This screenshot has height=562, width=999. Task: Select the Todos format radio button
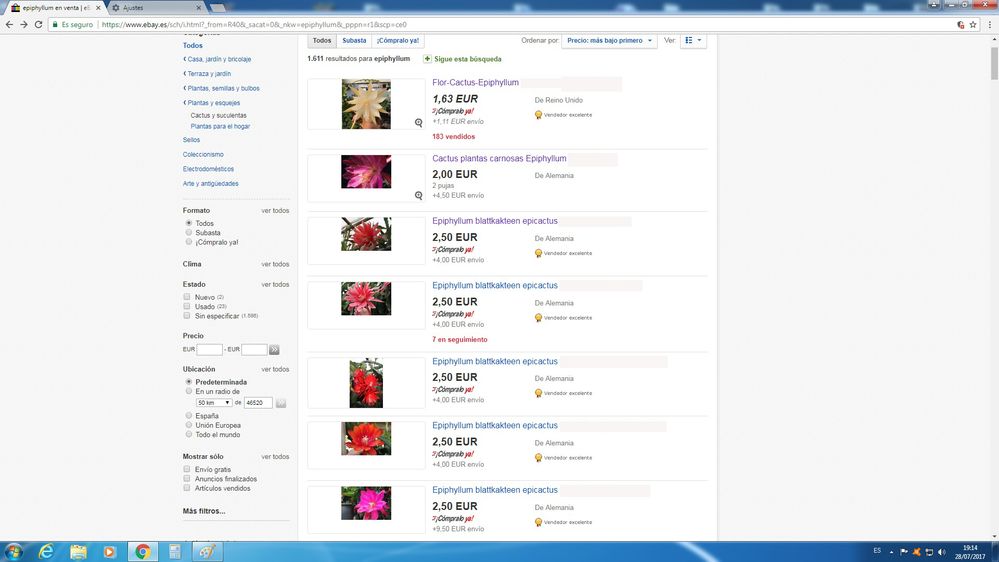(x=189, y=223)
